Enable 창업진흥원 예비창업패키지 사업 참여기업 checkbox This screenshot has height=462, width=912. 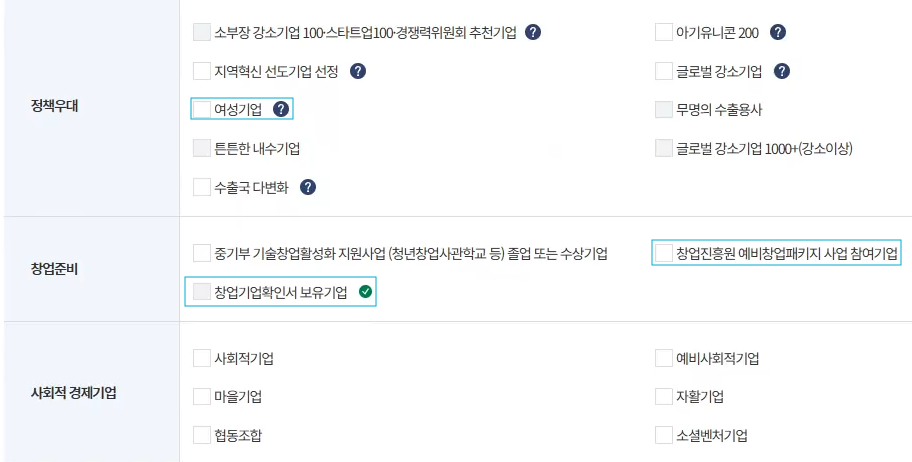pyautogui.click(x=664, y=254)
